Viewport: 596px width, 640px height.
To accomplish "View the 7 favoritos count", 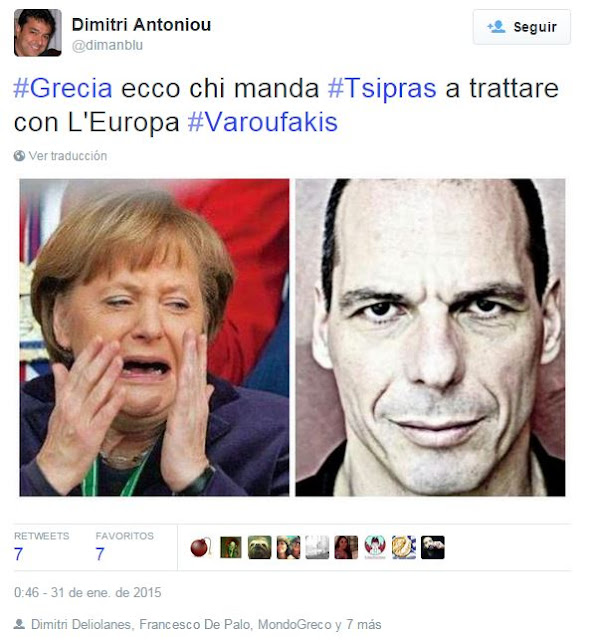I will point(100,554).
